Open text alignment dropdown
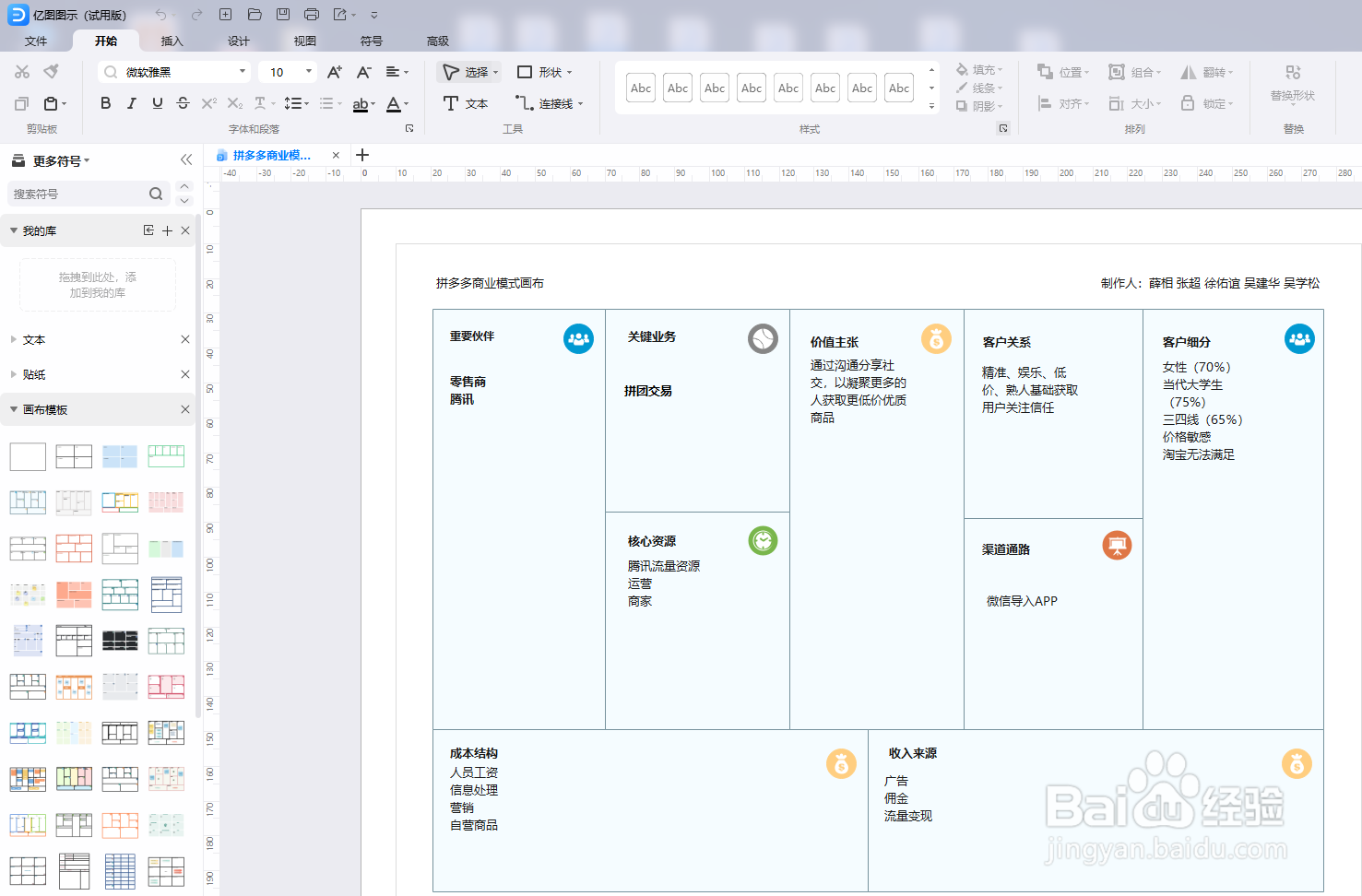The width and height of the screenshot is (1362, 896). (397, 72)
